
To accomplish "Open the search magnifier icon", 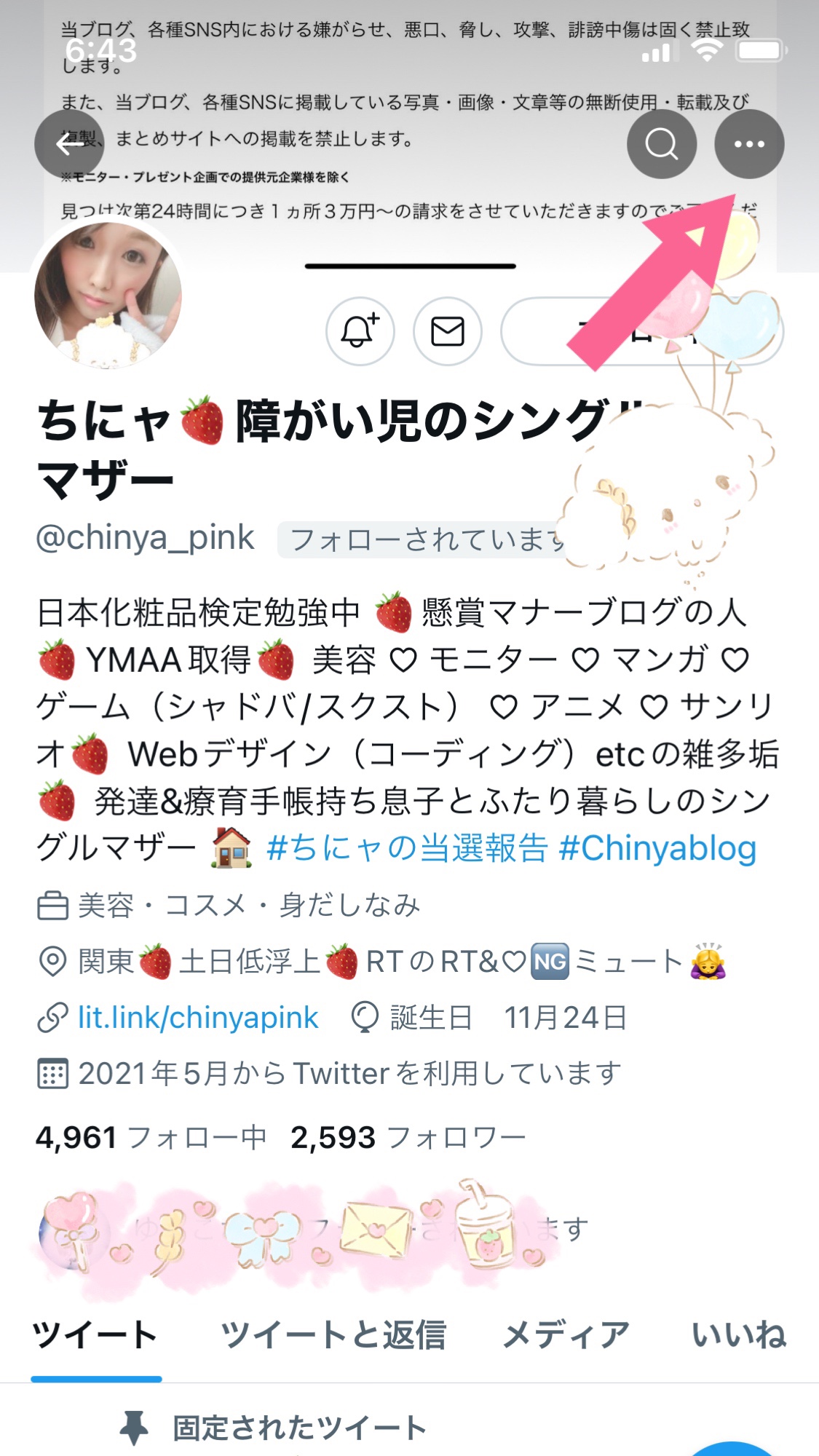I will point(661,144).
